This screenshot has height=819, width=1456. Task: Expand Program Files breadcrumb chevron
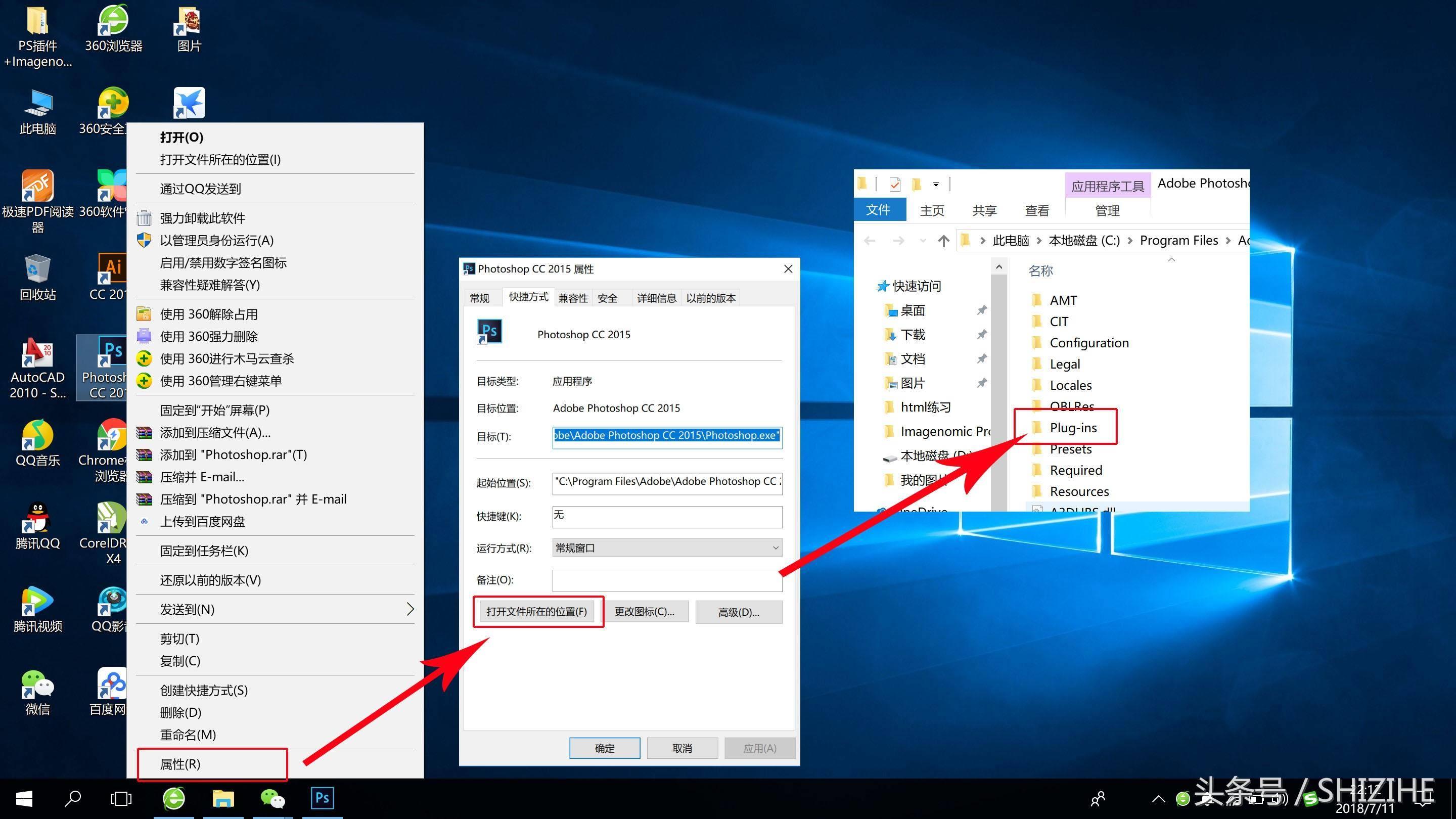1227,241
